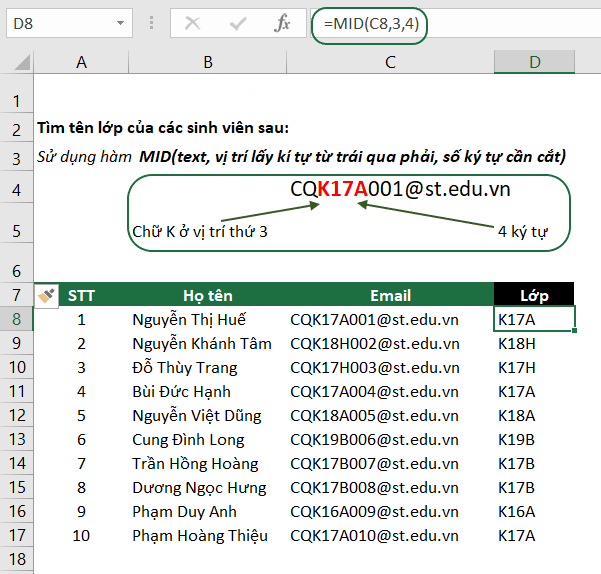The image size is (601, 574).
Task: Select class cell K17H
Action: (x=534, y=367)
